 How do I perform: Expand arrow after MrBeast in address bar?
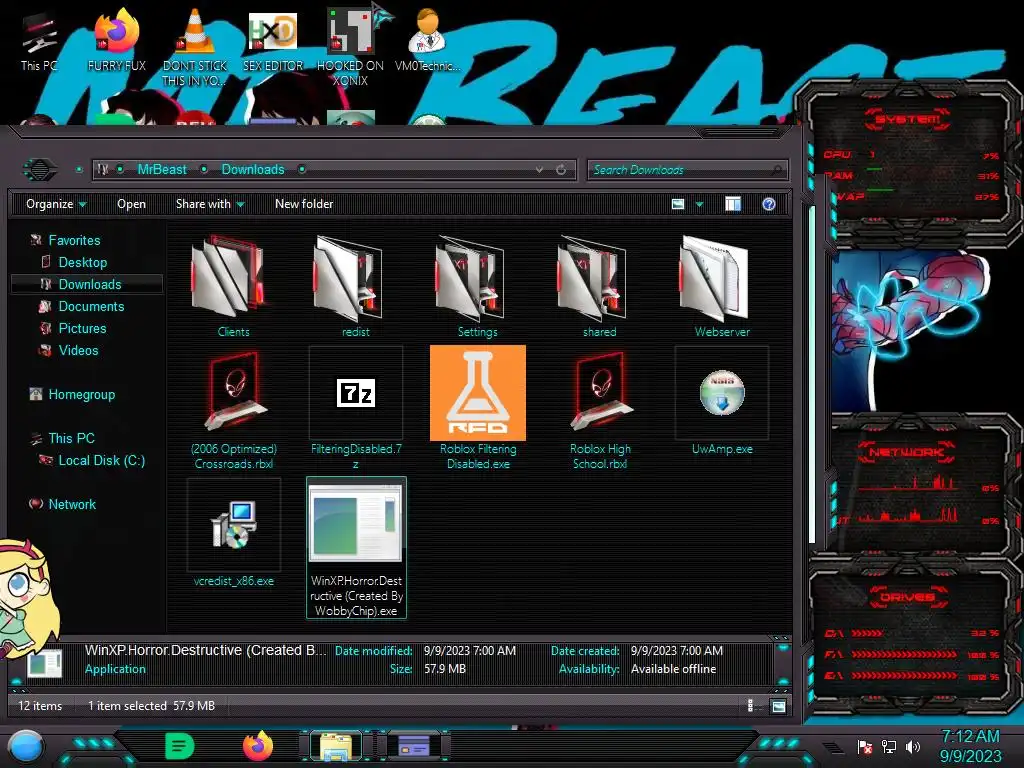[204, 170]
